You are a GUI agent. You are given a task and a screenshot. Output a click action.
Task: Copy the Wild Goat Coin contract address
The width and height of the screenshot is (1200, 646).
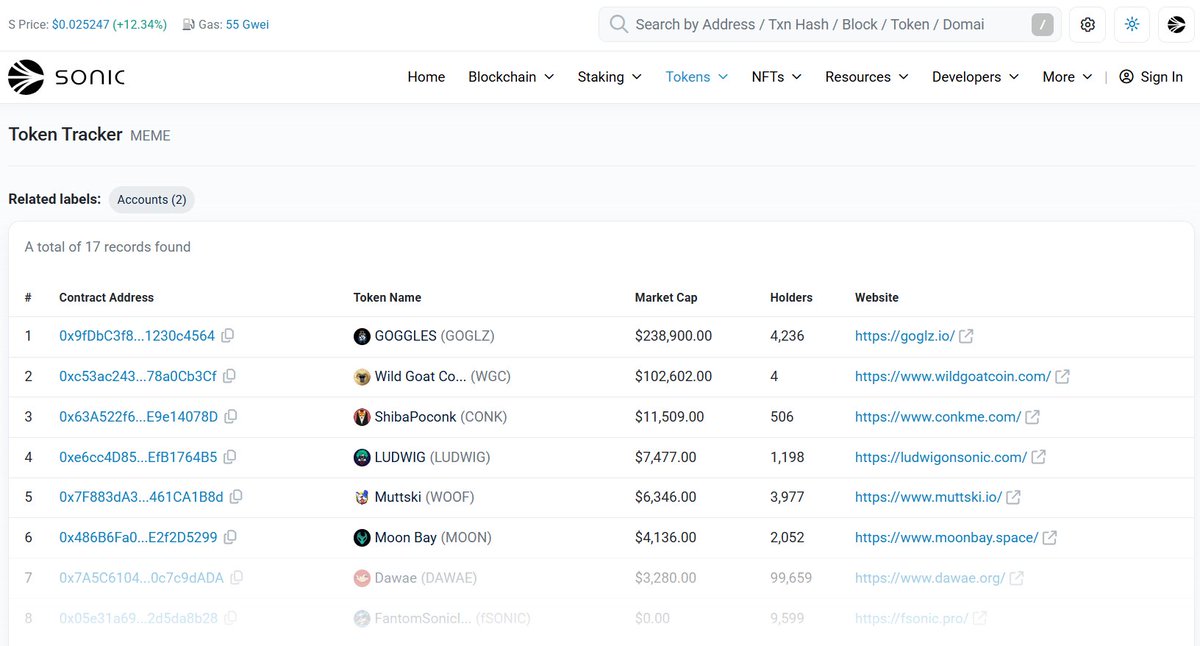point(230,376)
